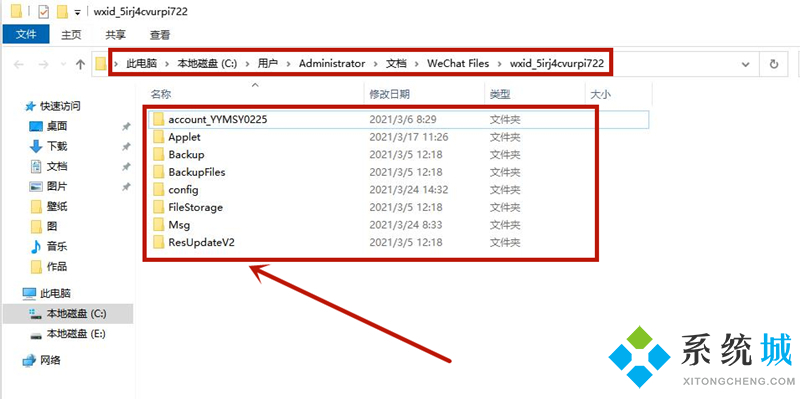Click 本地磁盘 (C:) in the address path
Screen dimensions: 800x399
pyautogui.click(x=207, y=64)
